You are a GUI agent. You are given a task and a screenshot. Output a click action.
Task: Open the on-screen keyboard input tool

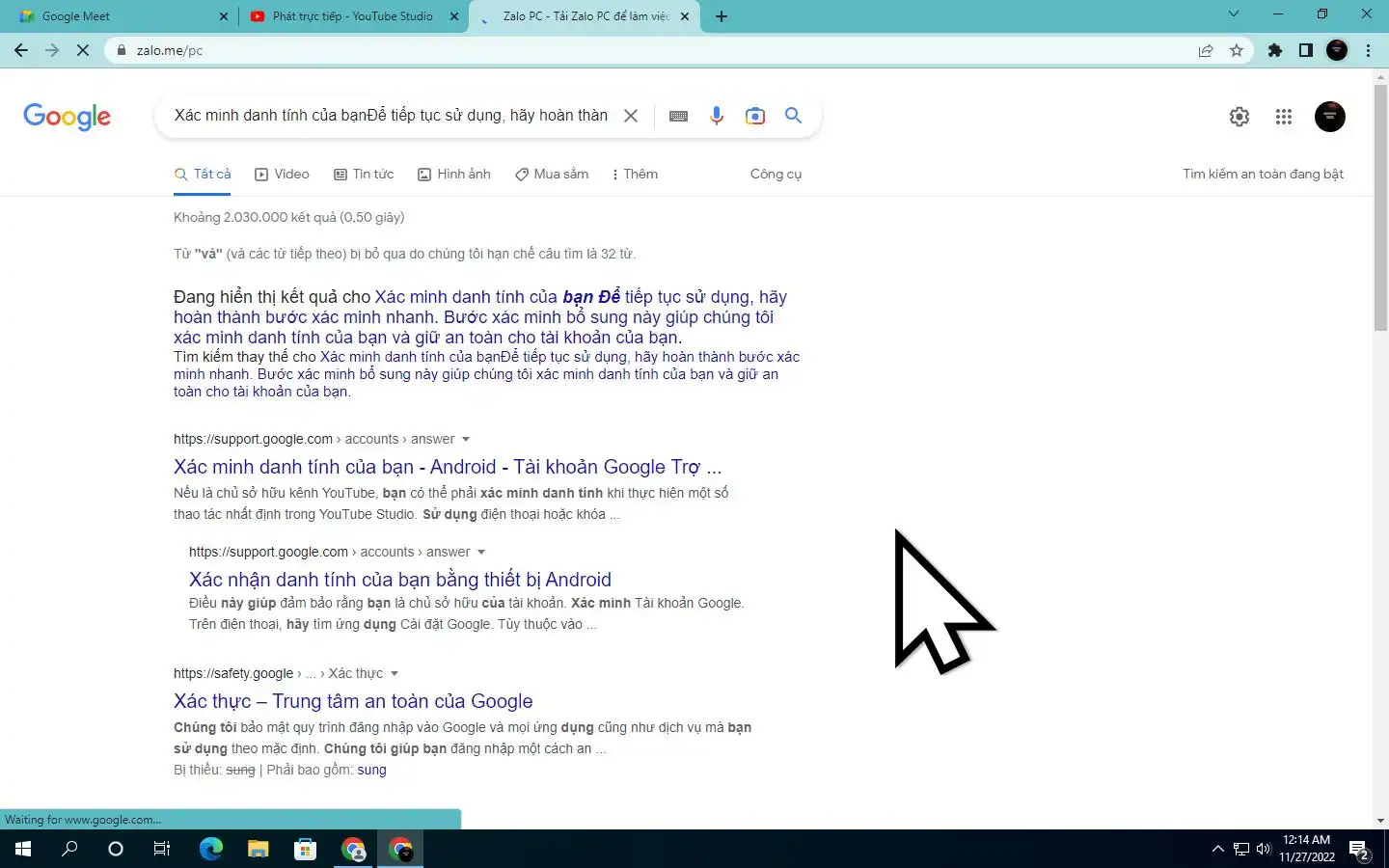coord(678,116)
